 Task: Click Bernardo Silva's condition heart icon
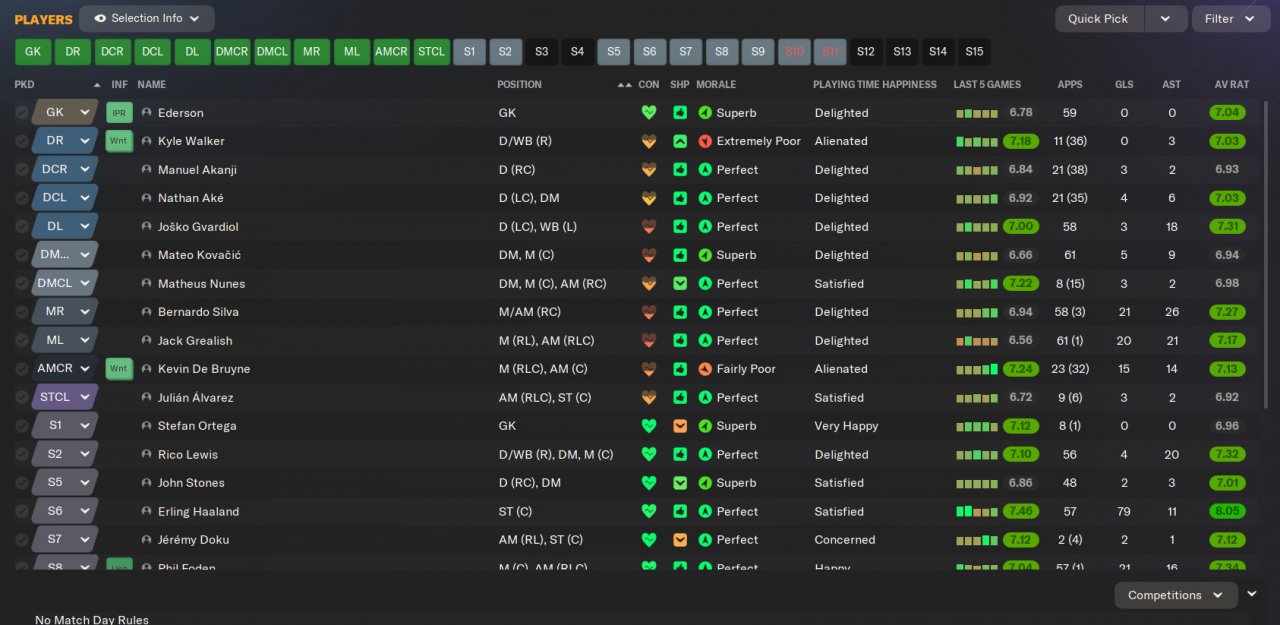[649, 312]
